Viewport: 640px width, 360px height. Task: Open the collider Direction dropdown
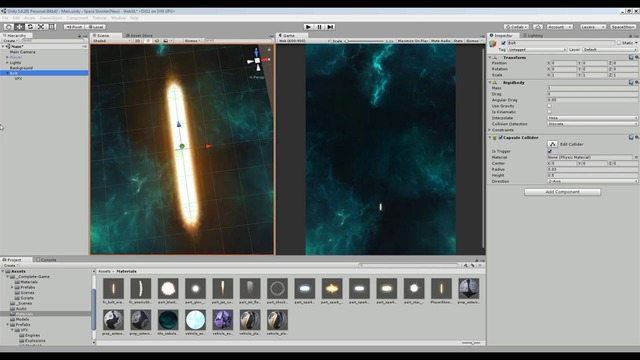click(593, 181)
